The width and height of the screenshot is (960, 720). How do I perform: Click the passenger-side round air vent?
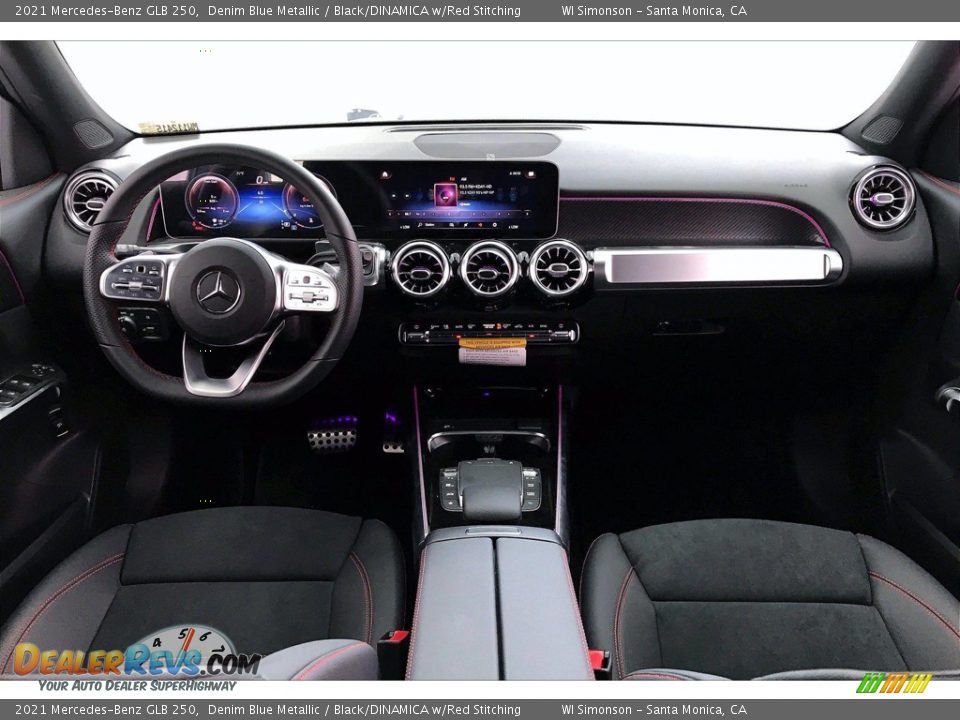click(882, 198)
